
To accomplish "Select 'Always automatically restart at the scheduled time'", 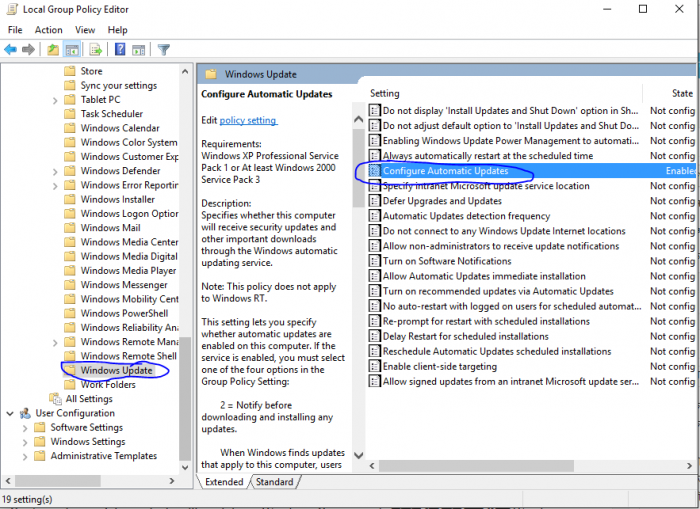I will [488, 155].
